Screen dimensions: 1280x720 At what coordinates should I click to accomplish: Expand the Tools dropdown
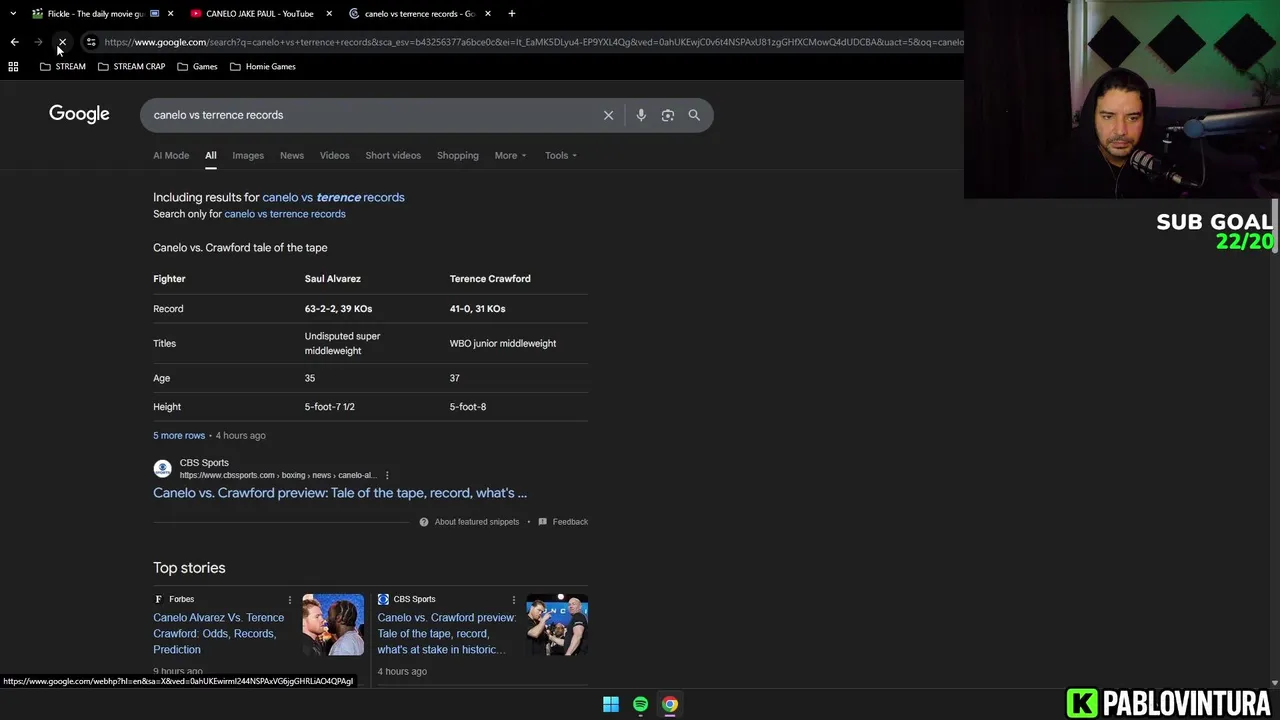[x=561, y=156]
